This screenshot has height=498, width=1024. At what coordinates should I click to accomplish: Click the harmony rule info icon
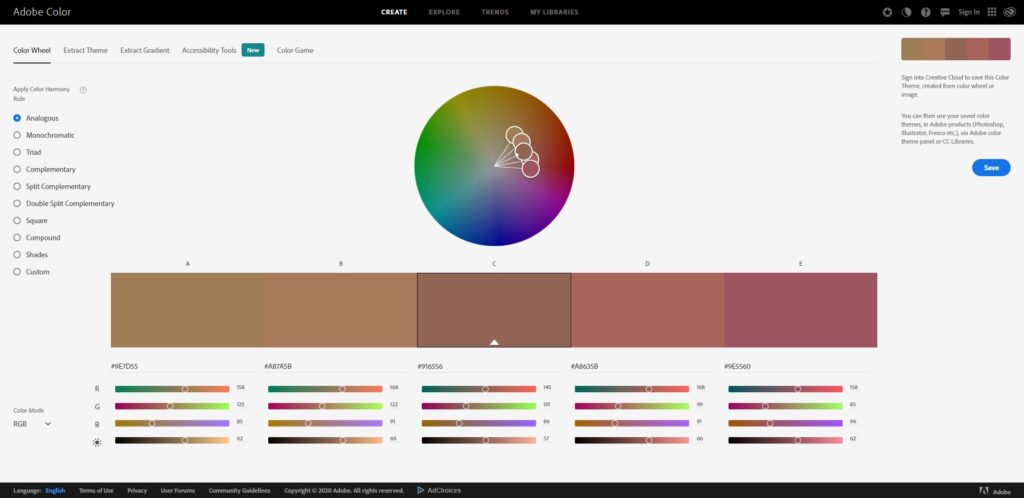(x=83, y=90)
